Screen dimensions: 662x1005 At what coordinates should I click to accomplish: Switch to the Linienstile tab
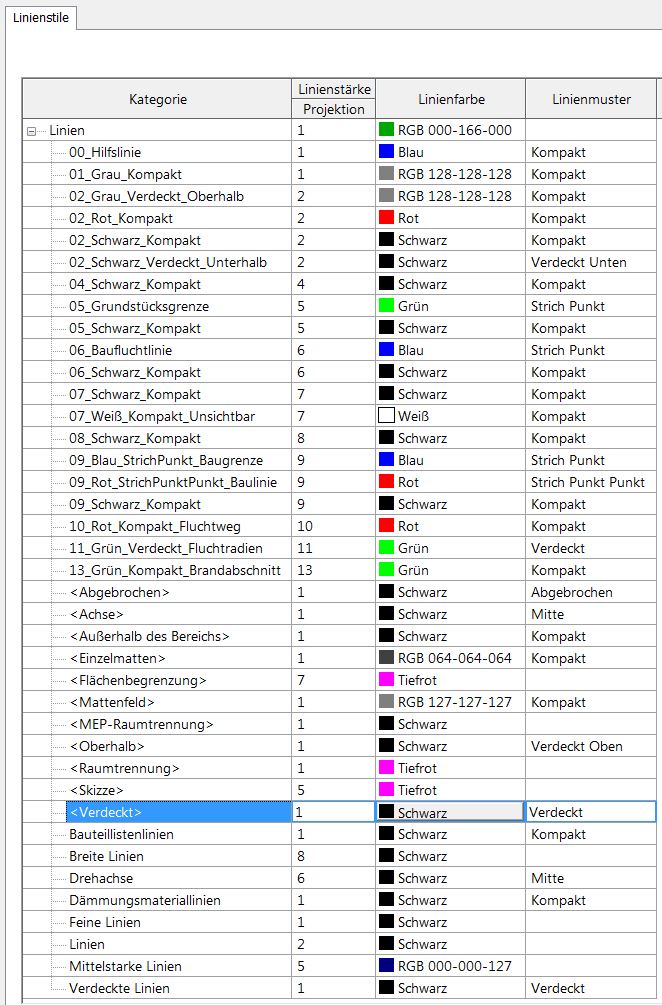[41, 16]
